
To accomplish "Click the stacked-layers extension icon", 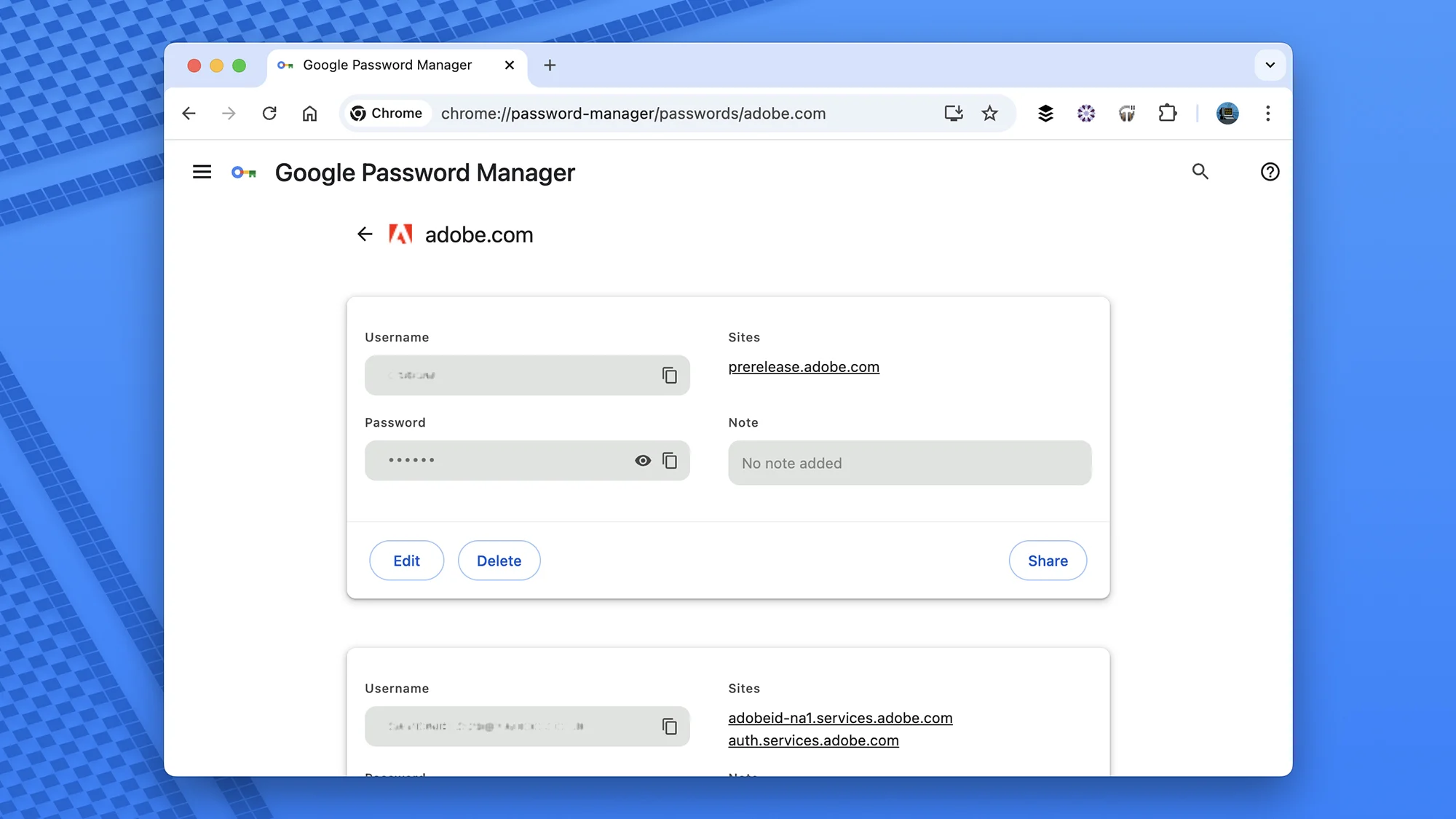I will click(1045, 113).
